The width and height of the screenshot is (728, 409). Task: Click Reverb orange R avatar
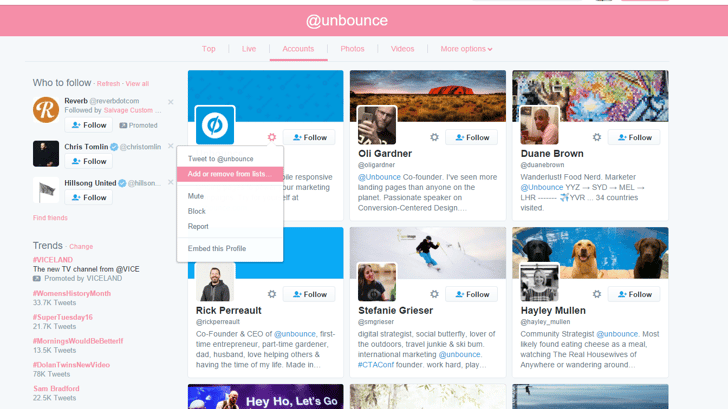click(46, 110)
